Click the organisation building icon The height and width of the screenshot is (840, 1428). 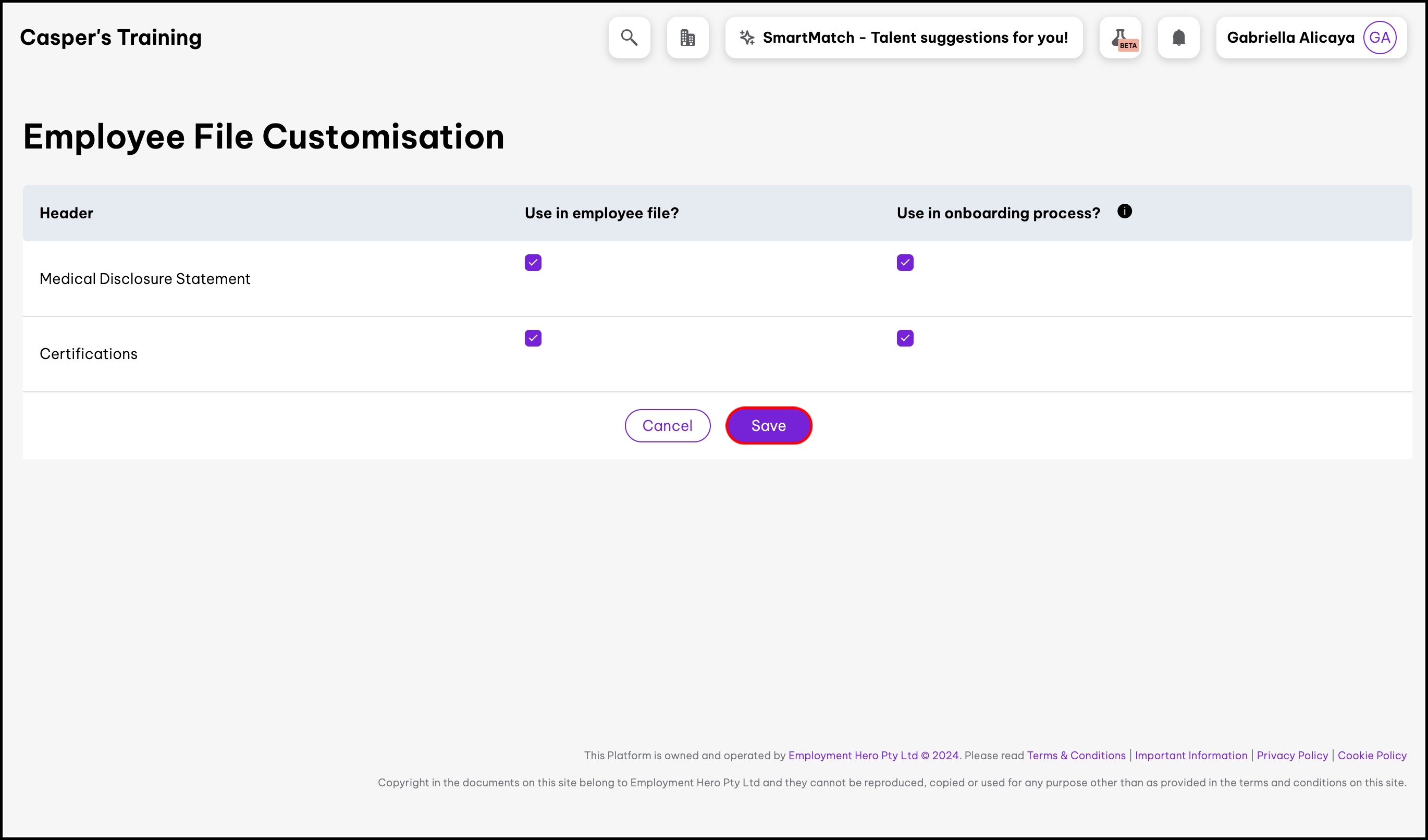point(687,38)
